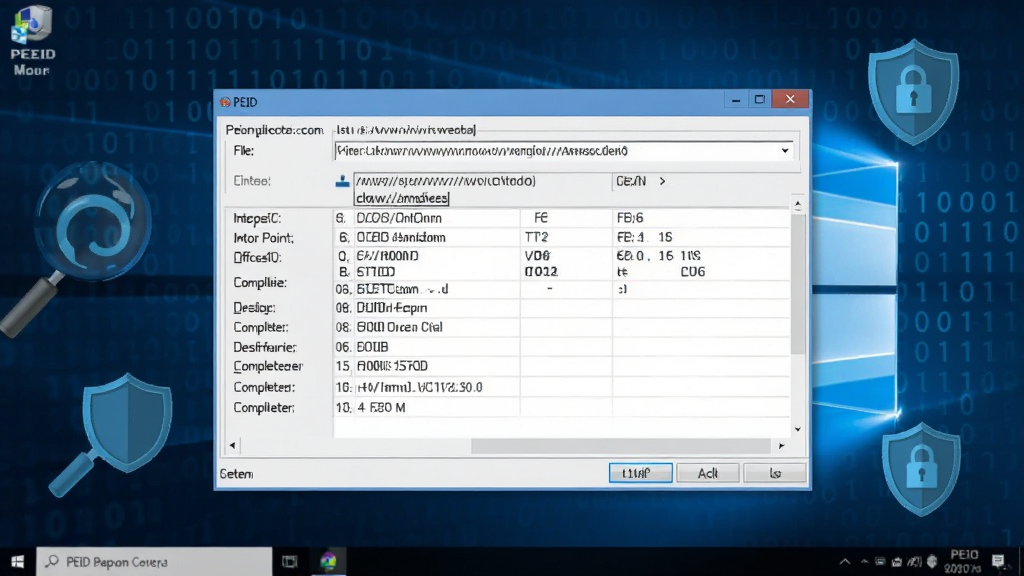Viewport: 1024px width, 576px height.
Task: Select the 'TT2' cell in Intor Point row
Action: (x=536, y=237)
